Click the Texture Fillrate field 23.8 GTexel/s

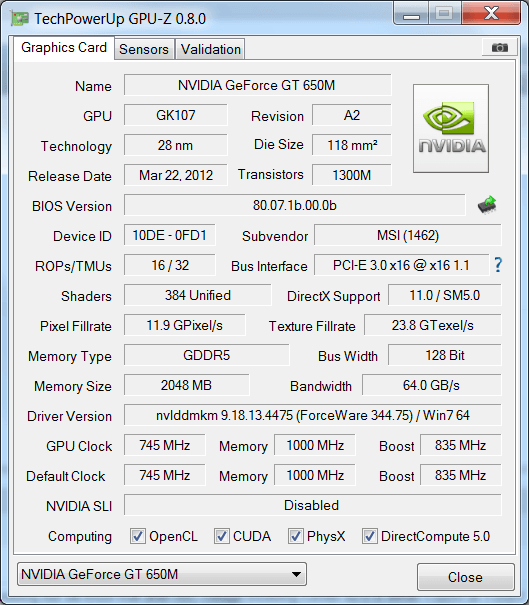[433, 326]
